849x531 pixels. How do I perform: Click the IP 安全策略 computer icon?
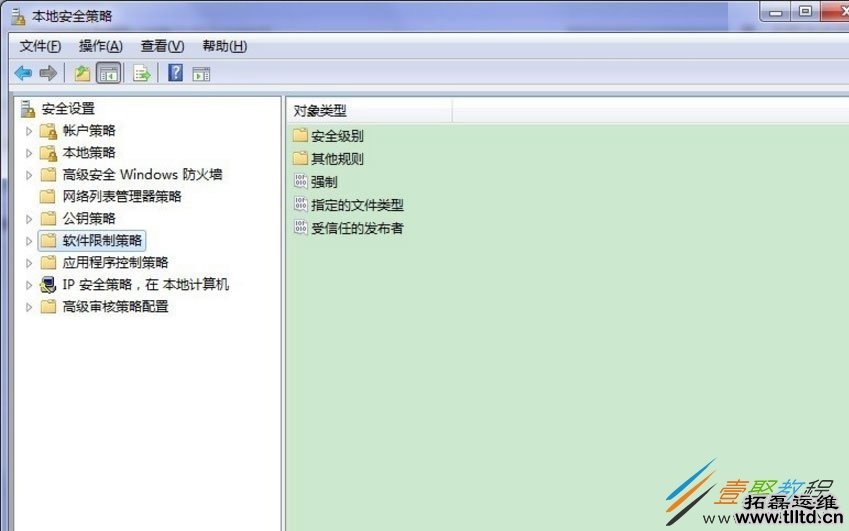point(48,285)
